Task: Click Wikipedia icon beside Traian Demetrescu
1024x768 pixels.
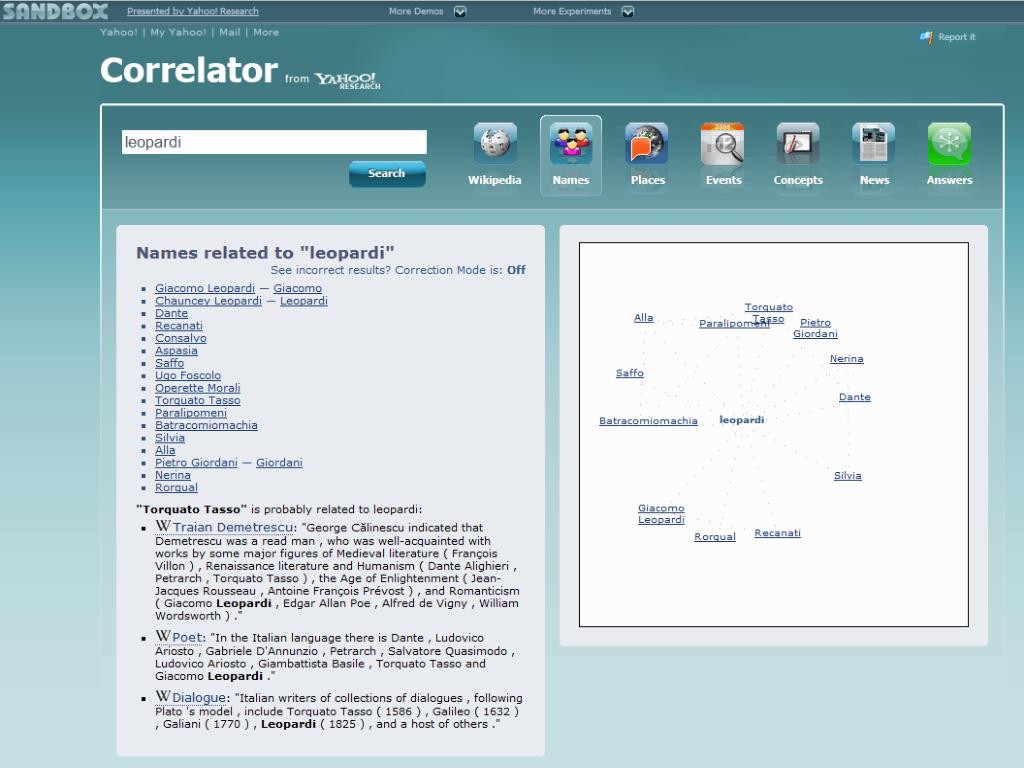Action: tap(163, 526)
